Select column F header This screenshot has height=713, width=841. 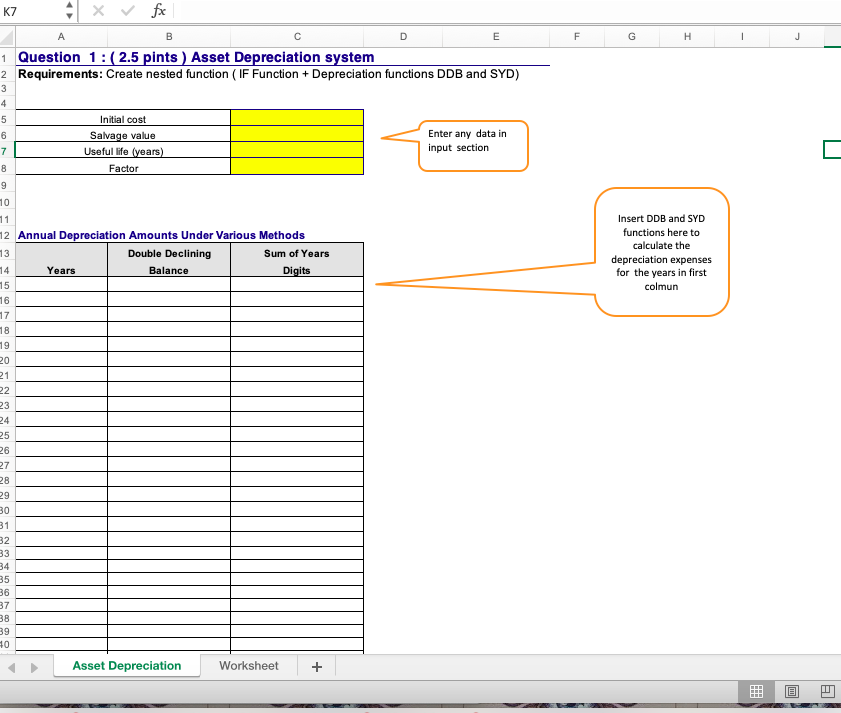click(x=577, y=36)
